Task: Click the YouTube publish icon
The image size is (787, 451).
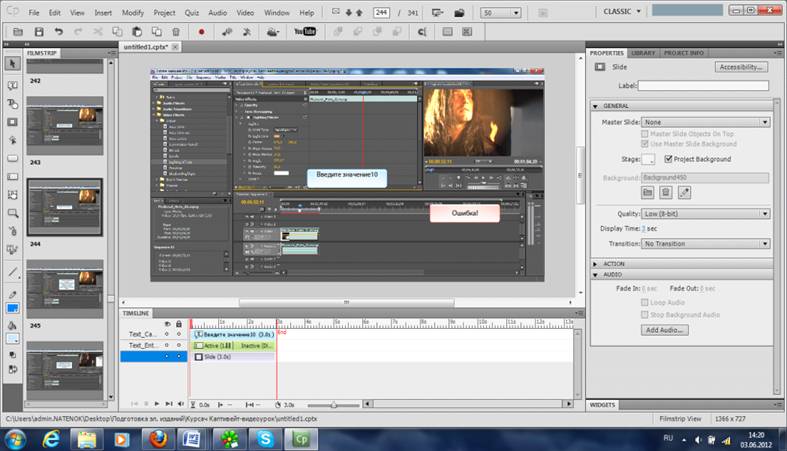Action: 304,32
